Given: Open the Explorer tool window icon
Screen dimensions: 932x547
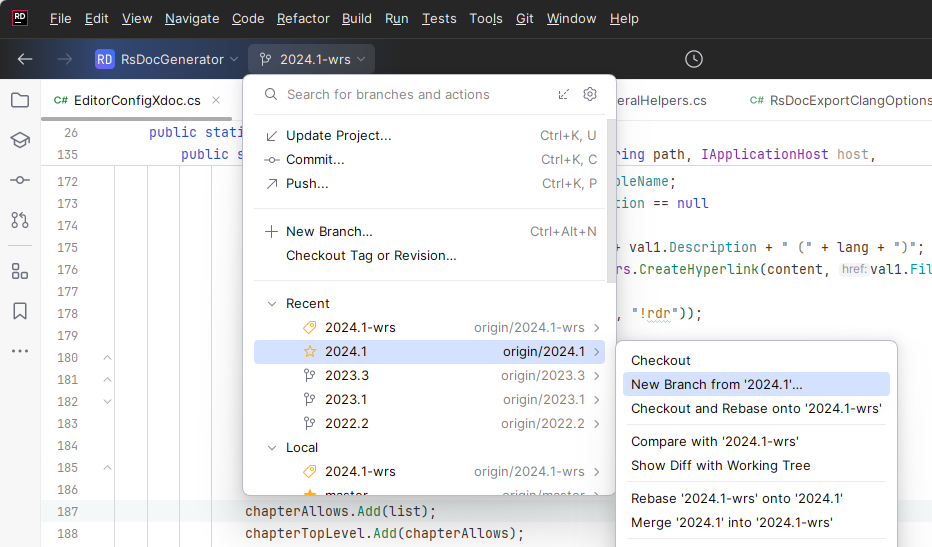Looking at the screenshot, I should 19,100.
